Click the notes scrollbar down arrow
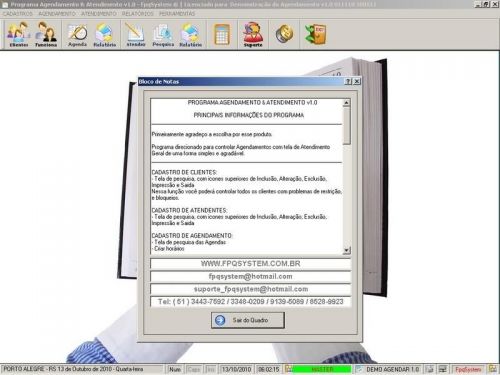The height and width of the screenshot is (375, 500). [x=346, y=250]
